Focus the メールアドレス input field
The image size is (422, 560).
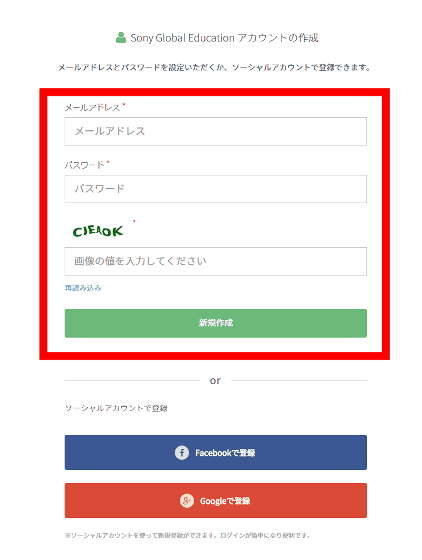click(216, 131)
